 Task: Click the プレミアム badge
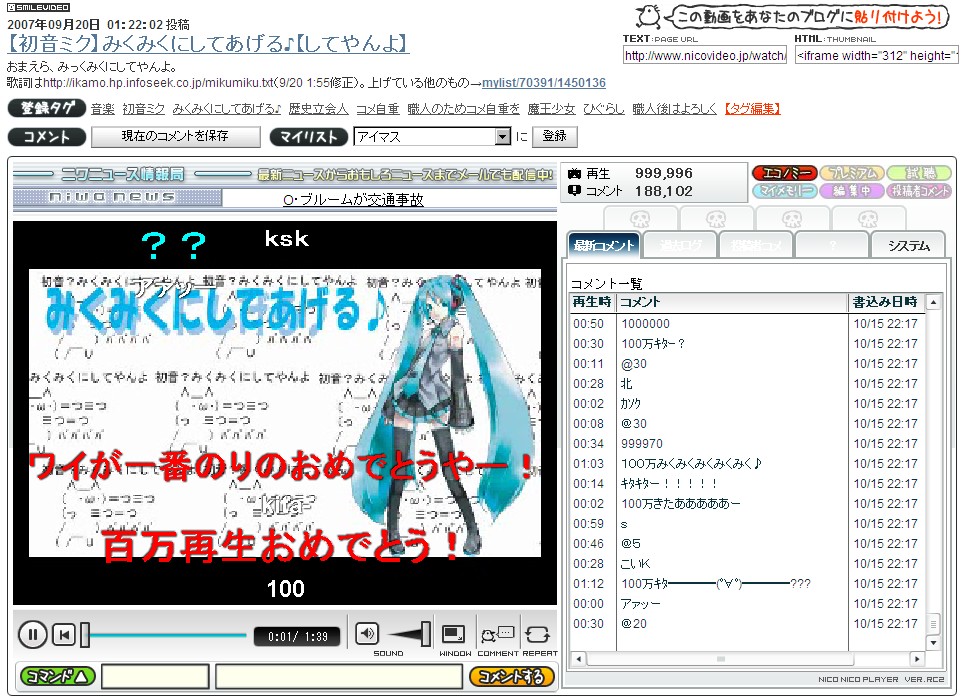(x=852, y=173)
